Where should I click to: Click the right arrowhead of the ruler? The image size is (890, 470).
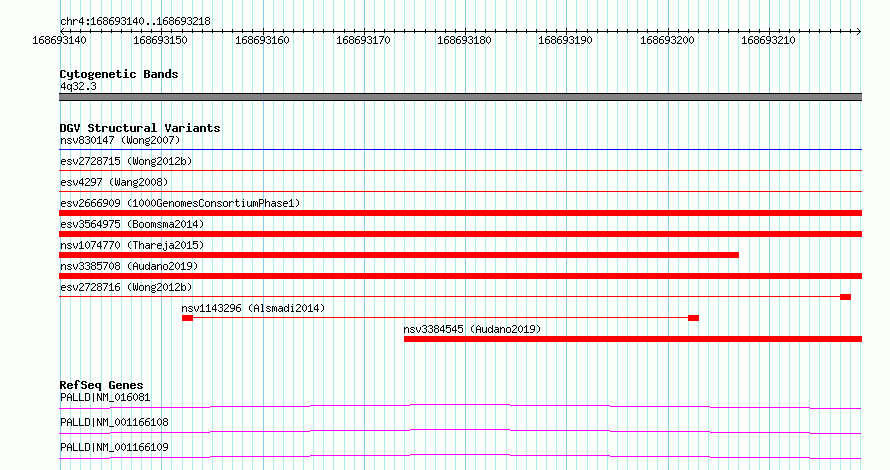(x=859, y=31)
